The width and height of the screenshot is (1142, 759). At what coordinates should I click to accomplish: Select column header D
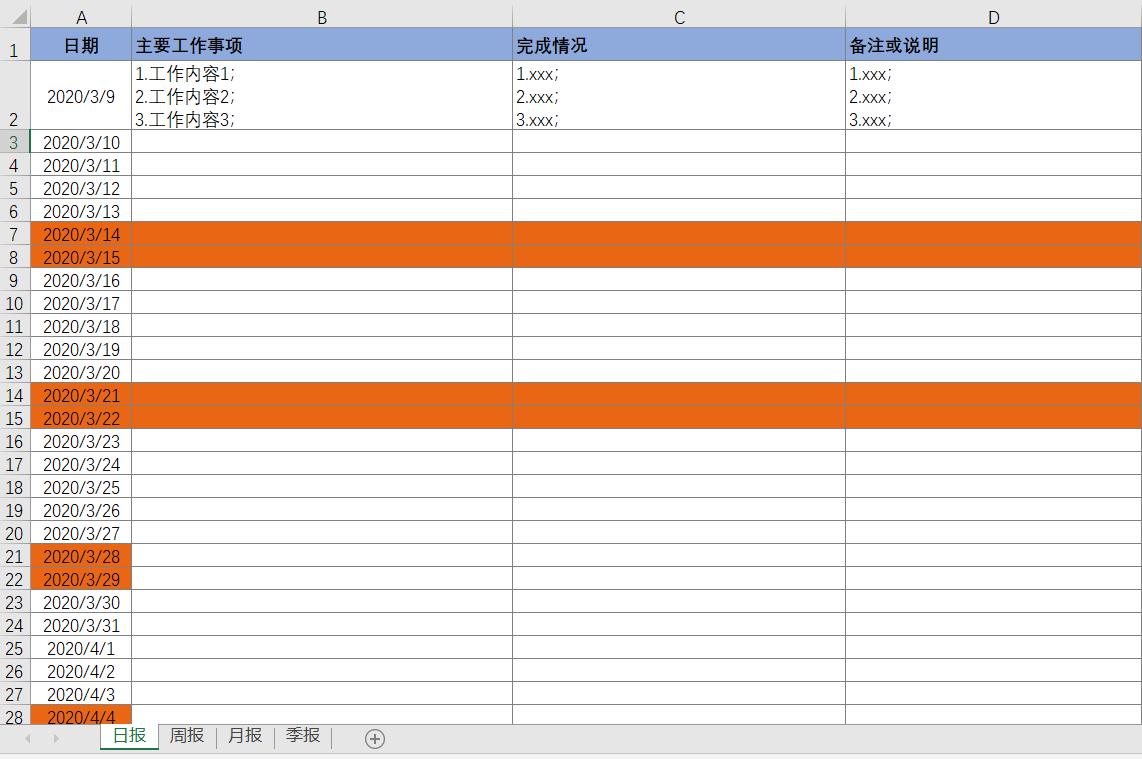pyautogui.click(x=993, y=17)
